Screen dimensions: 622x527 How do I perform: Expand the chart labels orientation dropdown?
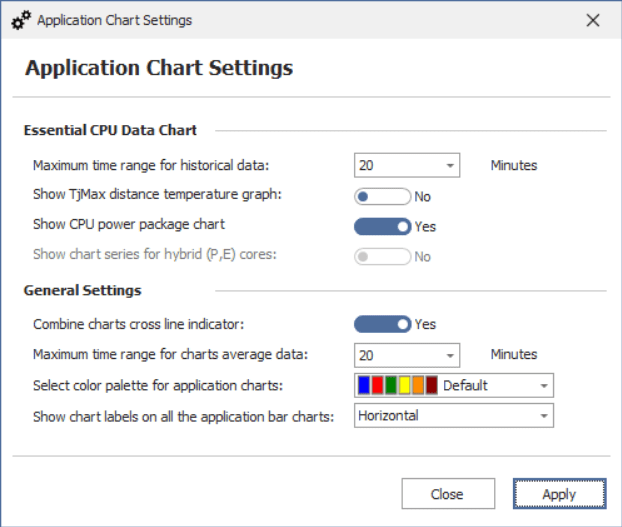[x=543, y=415]
